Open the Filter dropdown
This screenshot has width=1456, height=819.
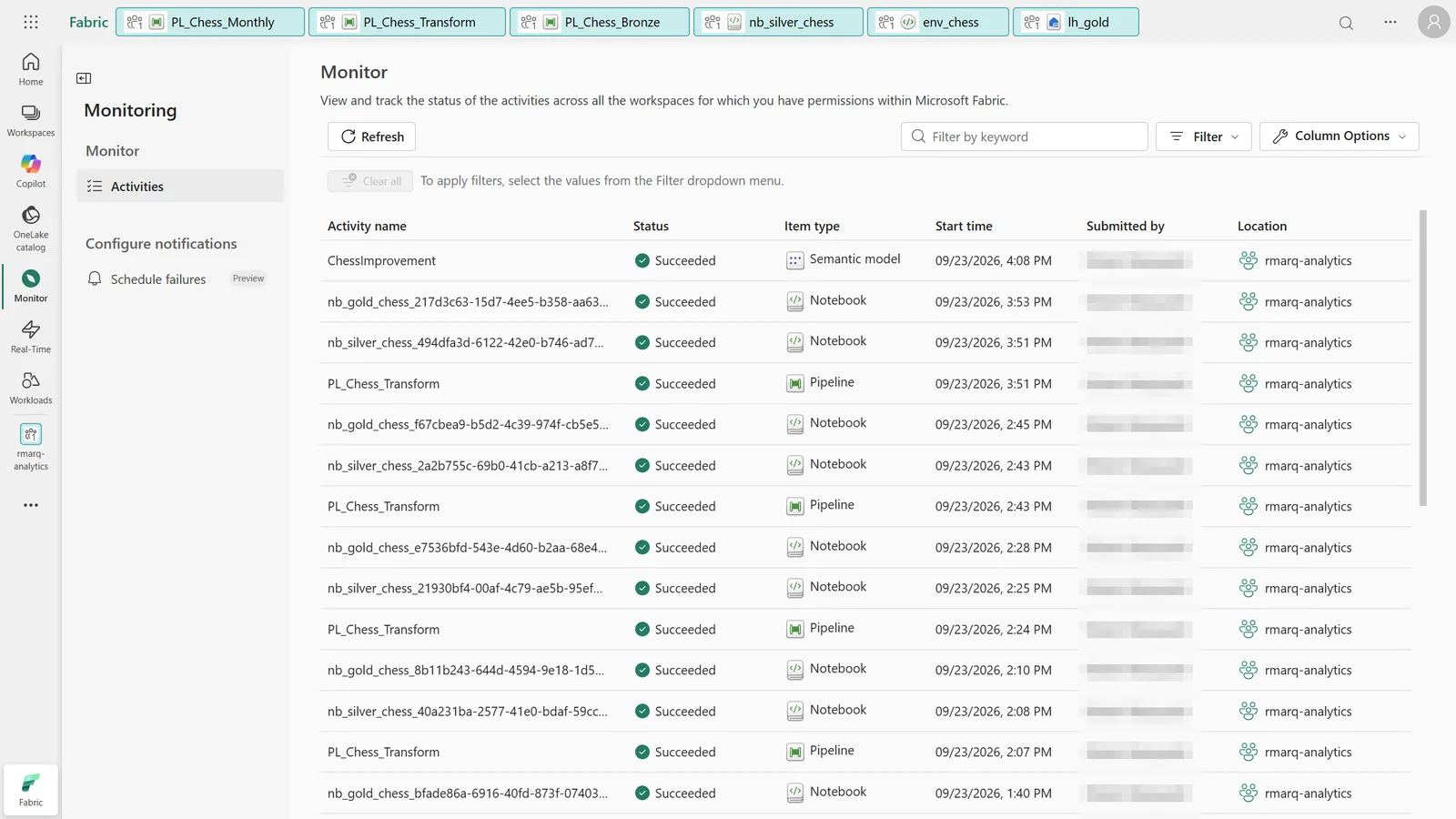(1203, 136)
